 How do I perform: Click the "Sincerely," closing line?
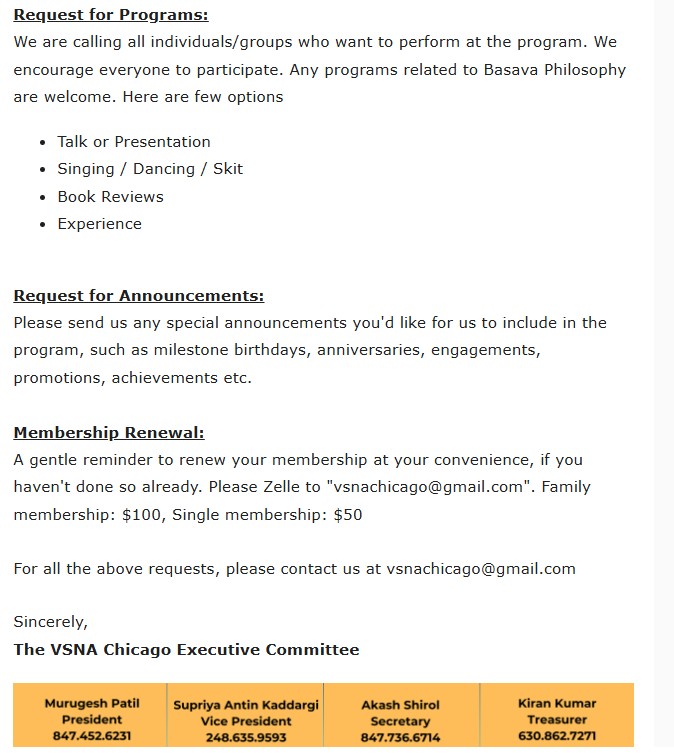pos(50,622)
